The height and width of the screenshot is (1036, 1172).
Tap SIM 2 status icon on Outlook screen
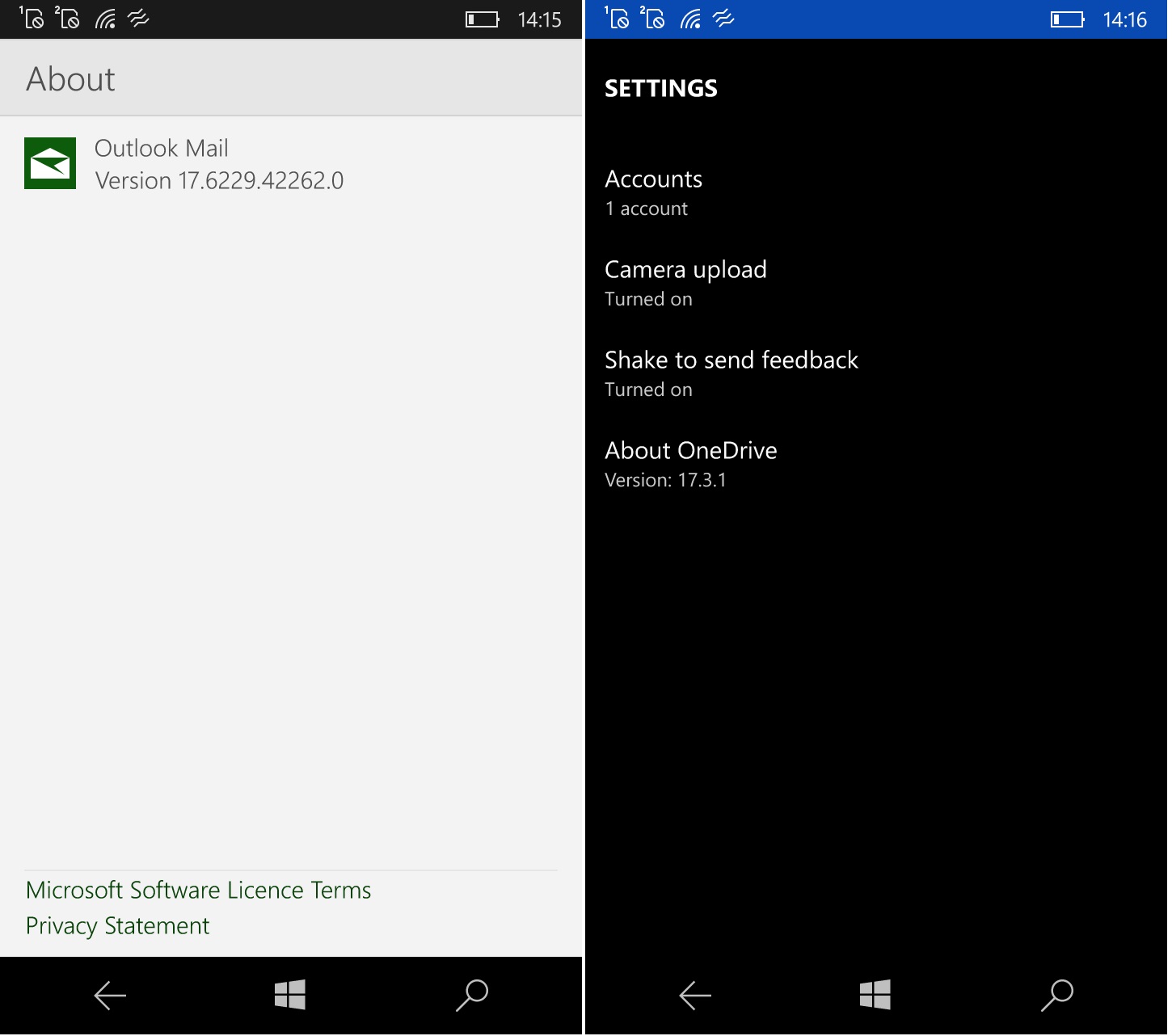67,18
